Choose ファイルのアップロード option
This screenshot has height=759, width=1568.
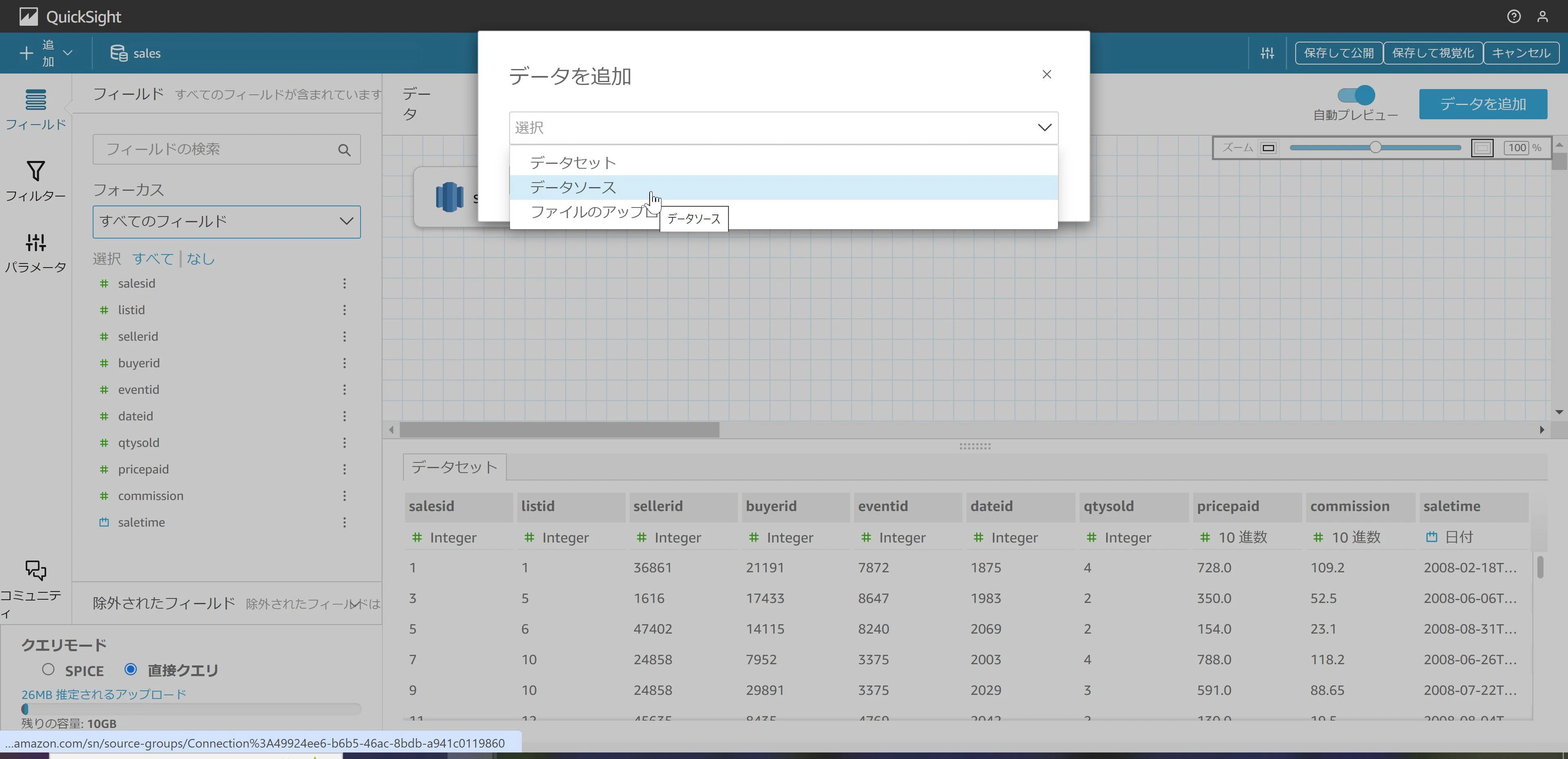click(x=784, y=212)
